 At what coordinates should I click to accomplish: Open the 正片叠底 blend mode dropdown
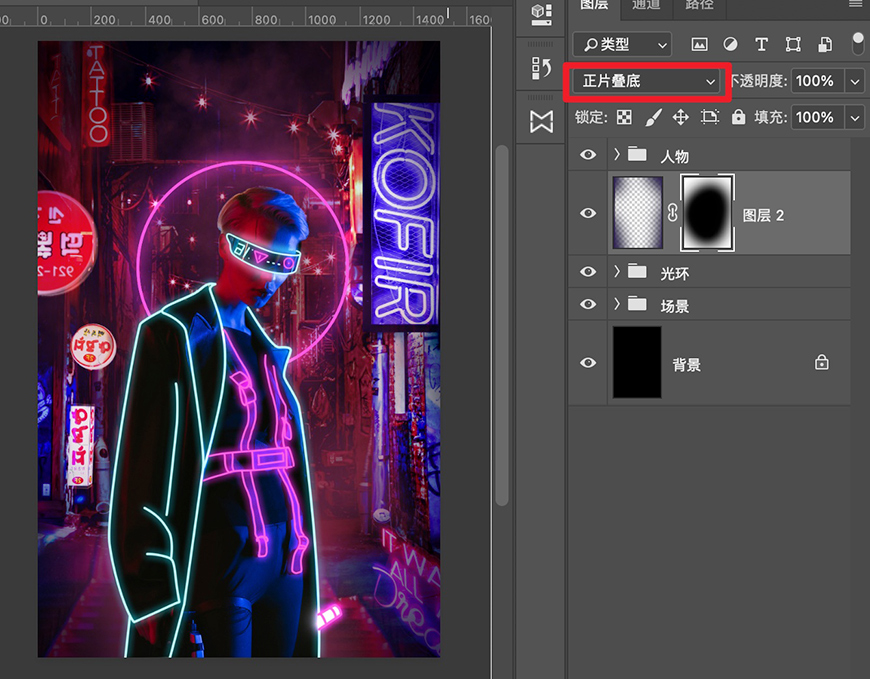[645, 81]
